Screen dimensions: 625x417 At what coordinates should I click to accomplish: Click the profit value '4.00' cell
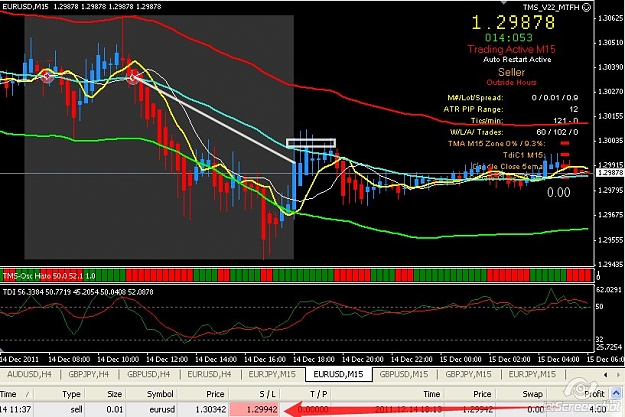pyautogui.click(x=597, y=409)
